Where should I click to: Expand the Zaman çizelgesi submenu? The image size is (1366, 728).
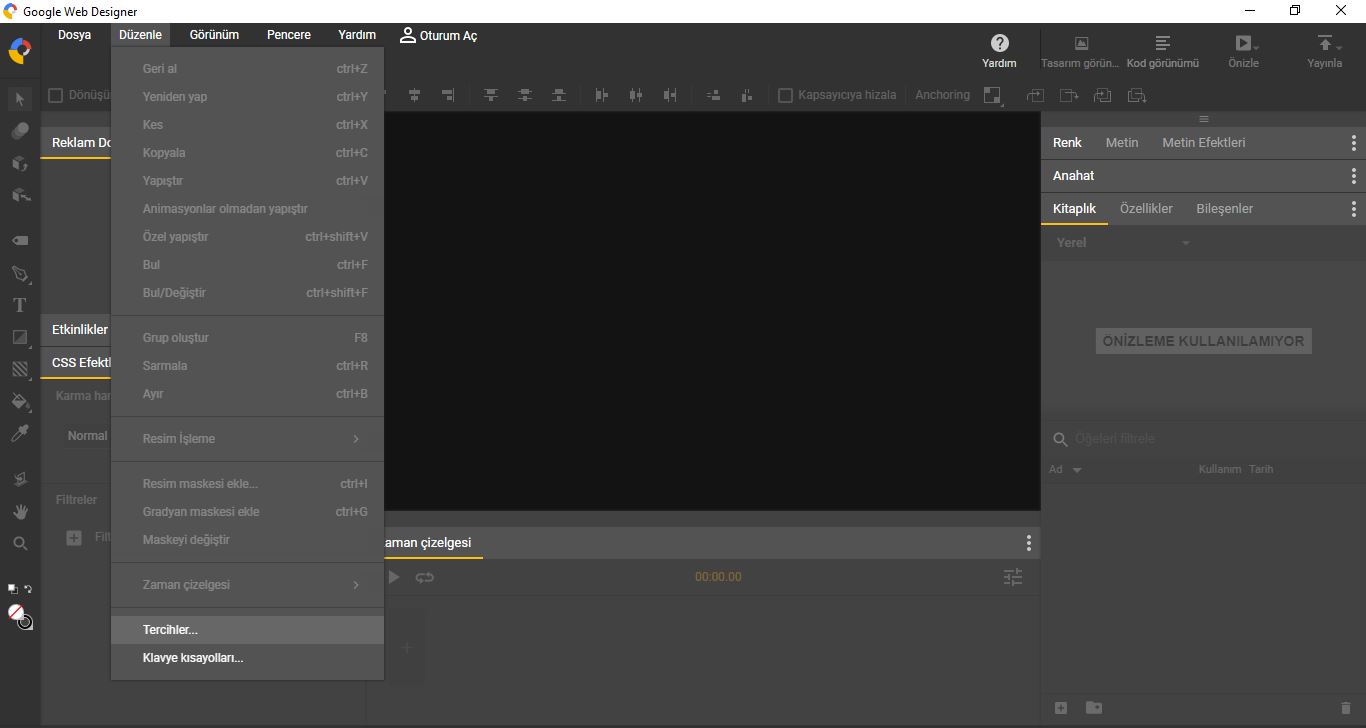248,585
